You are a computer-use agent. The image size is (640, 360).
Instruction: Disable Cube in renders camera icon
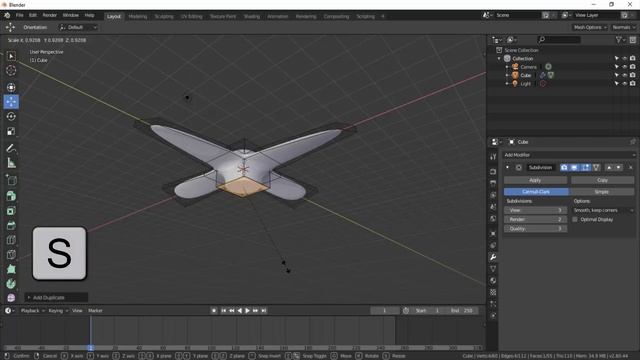(633, 75)
